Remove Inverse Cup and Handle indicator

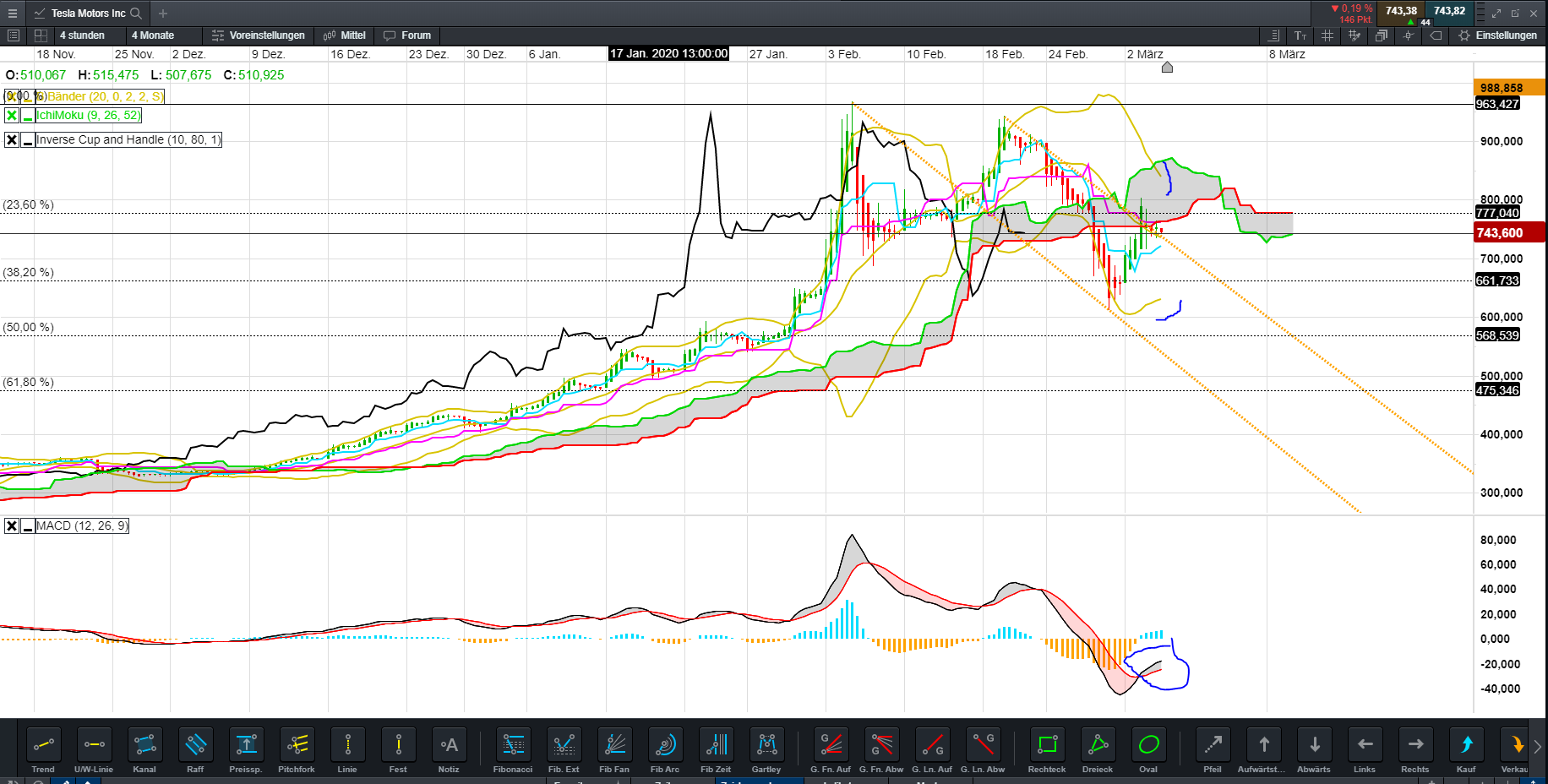pos(12,140)
